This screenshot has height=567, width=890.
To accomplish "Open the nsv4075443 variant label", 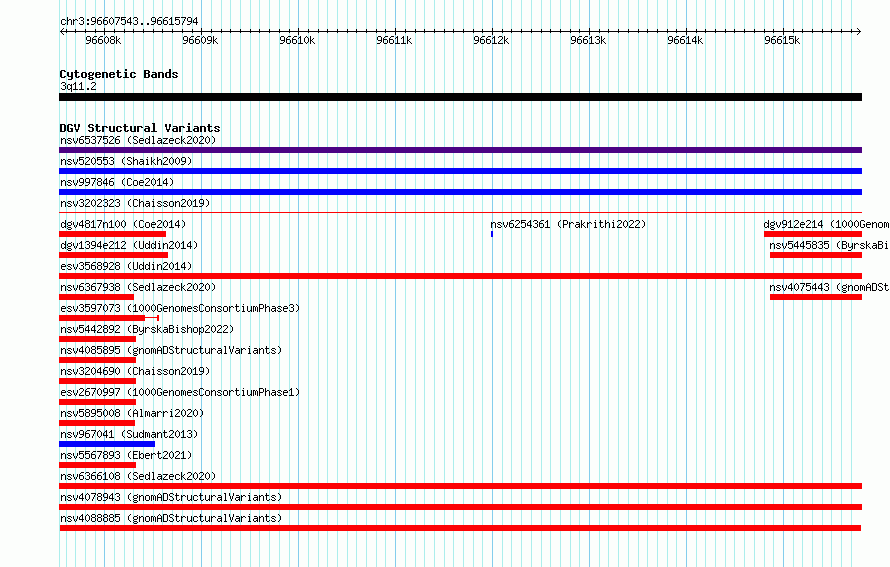I will coord(829,287).
